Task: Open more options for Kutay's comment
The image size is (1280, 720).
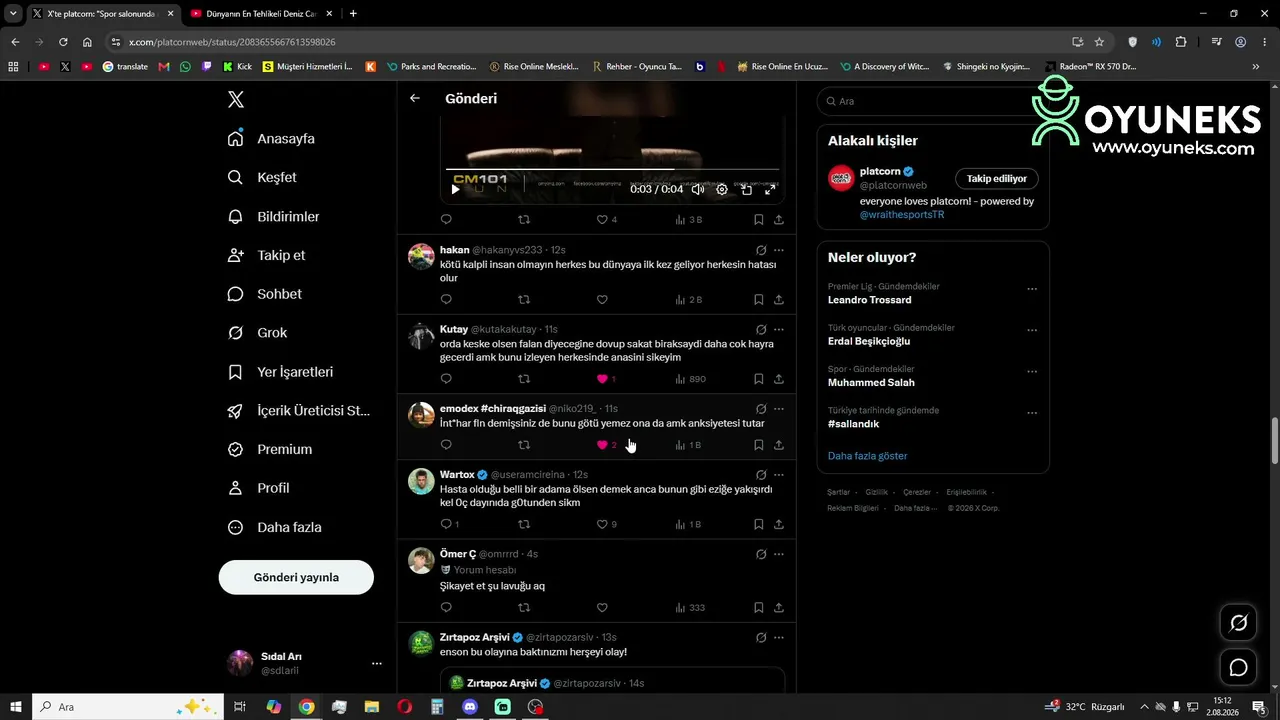Action: [778, 329]
